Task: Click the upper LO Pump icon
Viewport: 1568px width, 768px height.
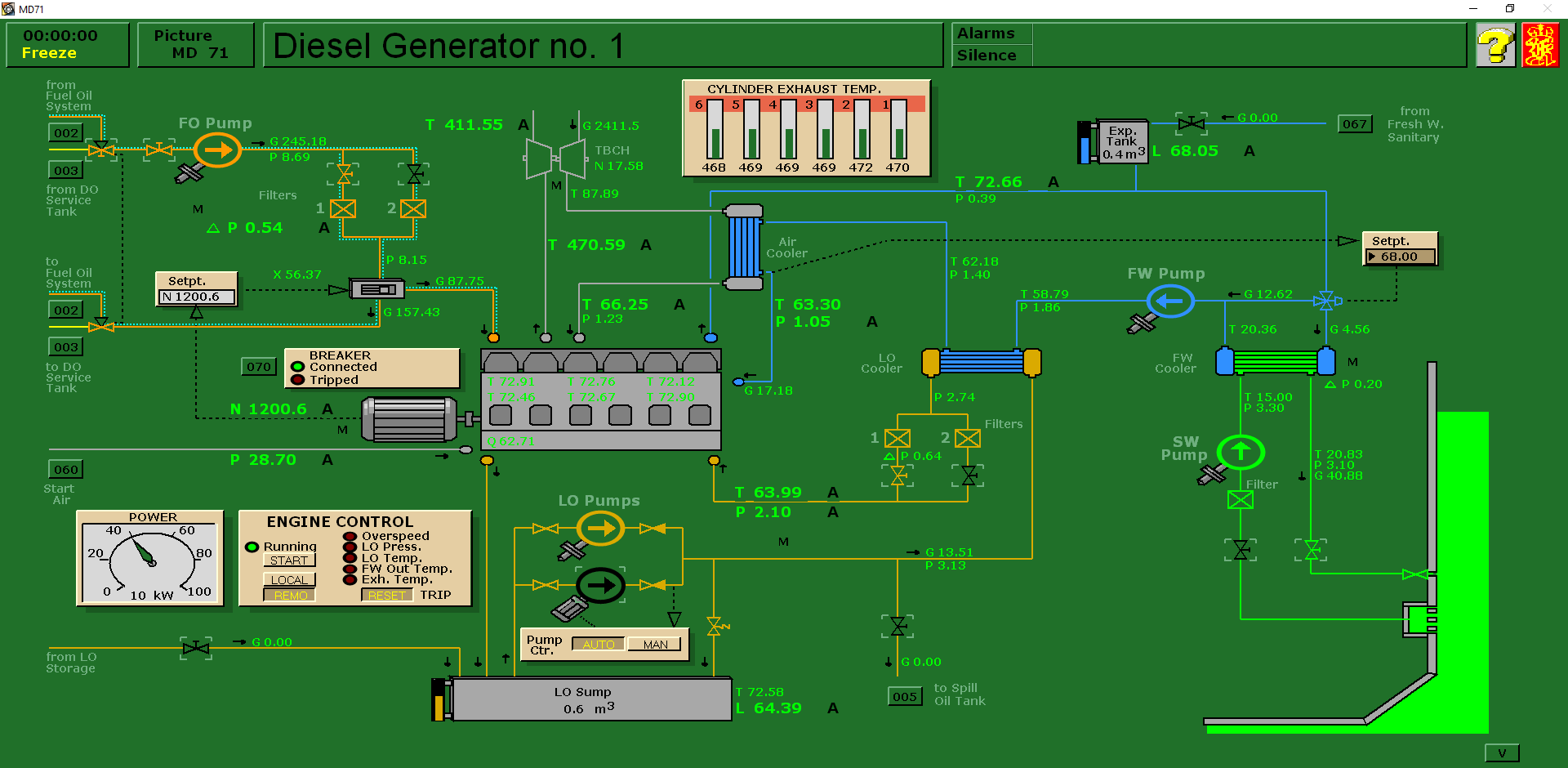Action: click(600, 529)
